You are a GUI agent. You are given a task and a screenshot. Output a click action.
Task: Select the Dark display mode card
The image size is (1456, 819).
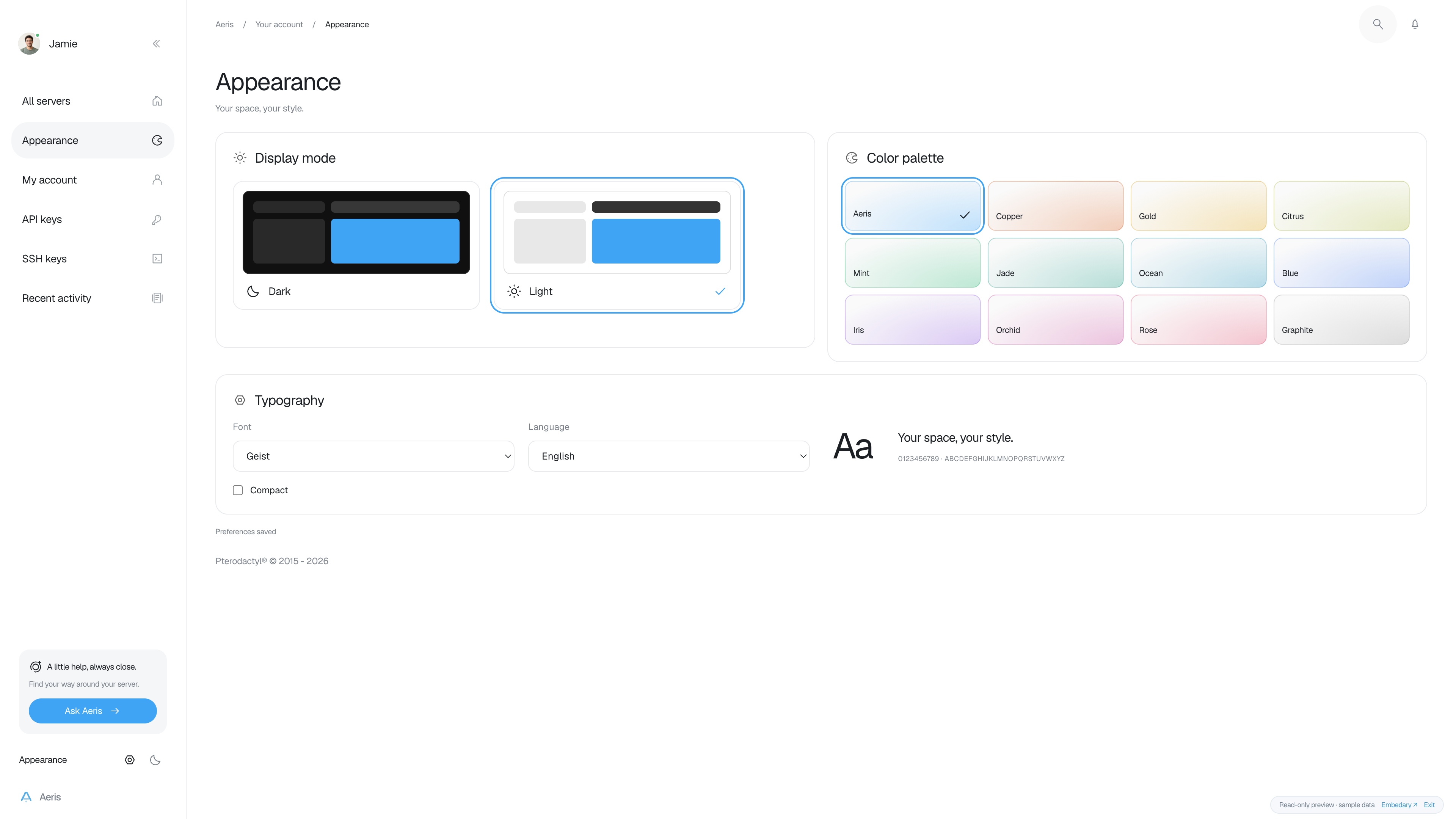(x=356, y=245)
